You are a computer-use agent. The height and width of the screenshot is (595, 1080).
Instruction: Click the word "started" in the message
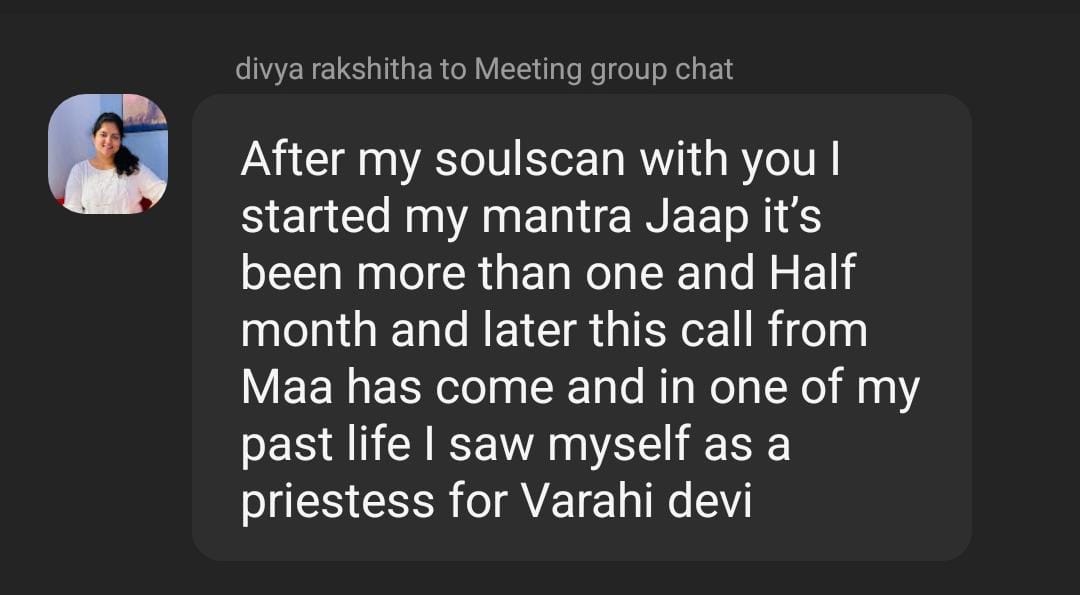coord(305,216)
